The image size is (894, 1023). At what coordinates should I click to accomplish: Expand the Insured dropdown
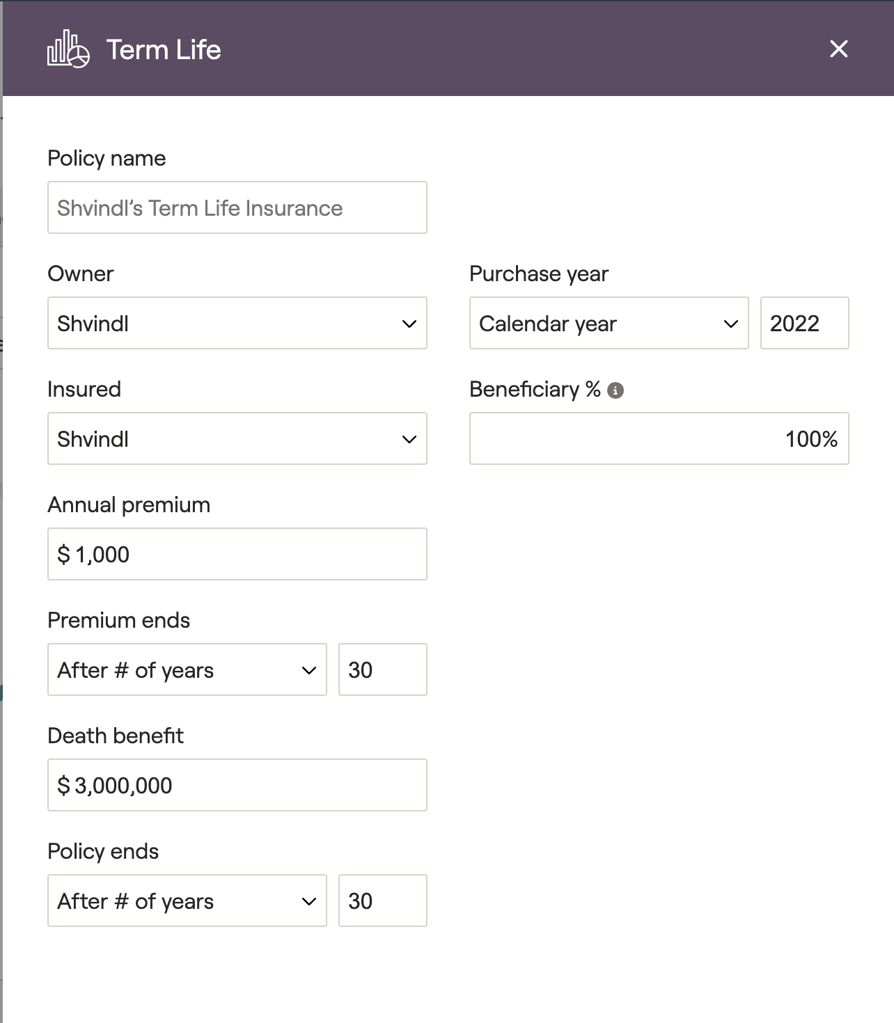tap(237, 439)
